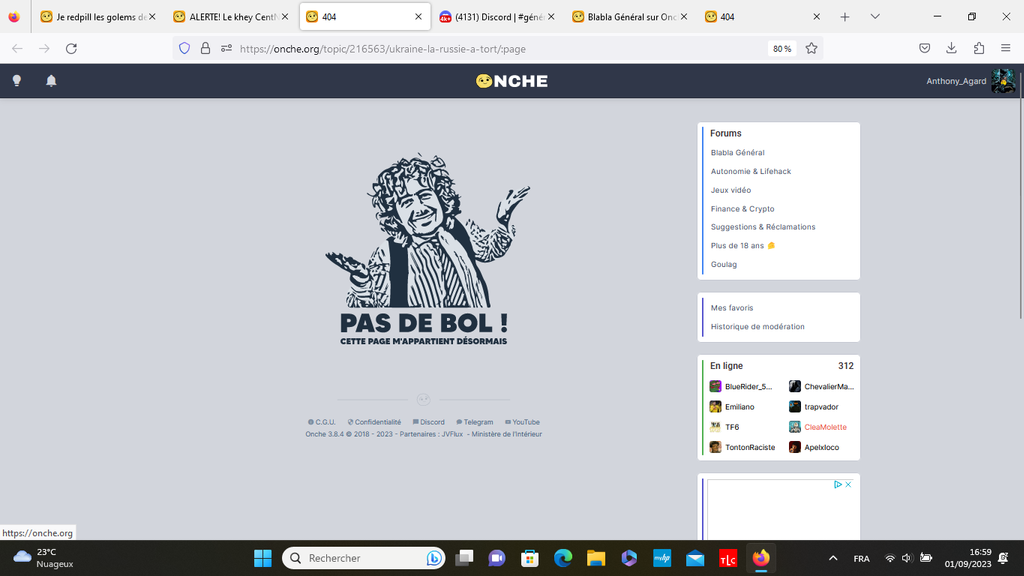
Task: Go to Finance & Crypto forum
Action: (x=742, y=209)
